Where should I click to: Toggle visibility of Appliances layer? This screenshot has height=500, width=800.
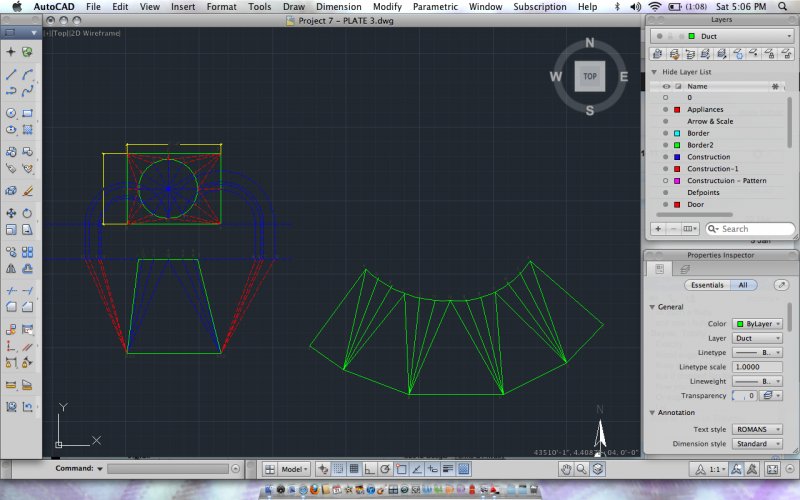tap(665, 110)
